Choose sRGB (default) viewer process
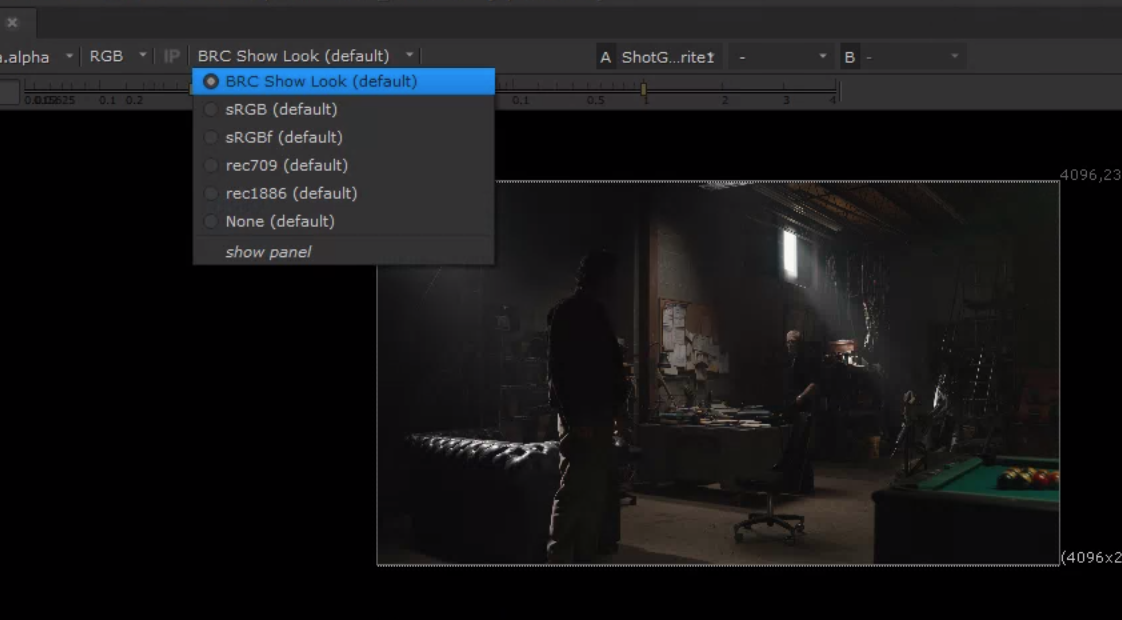The image size is (1122, 620). pos(281,109)
